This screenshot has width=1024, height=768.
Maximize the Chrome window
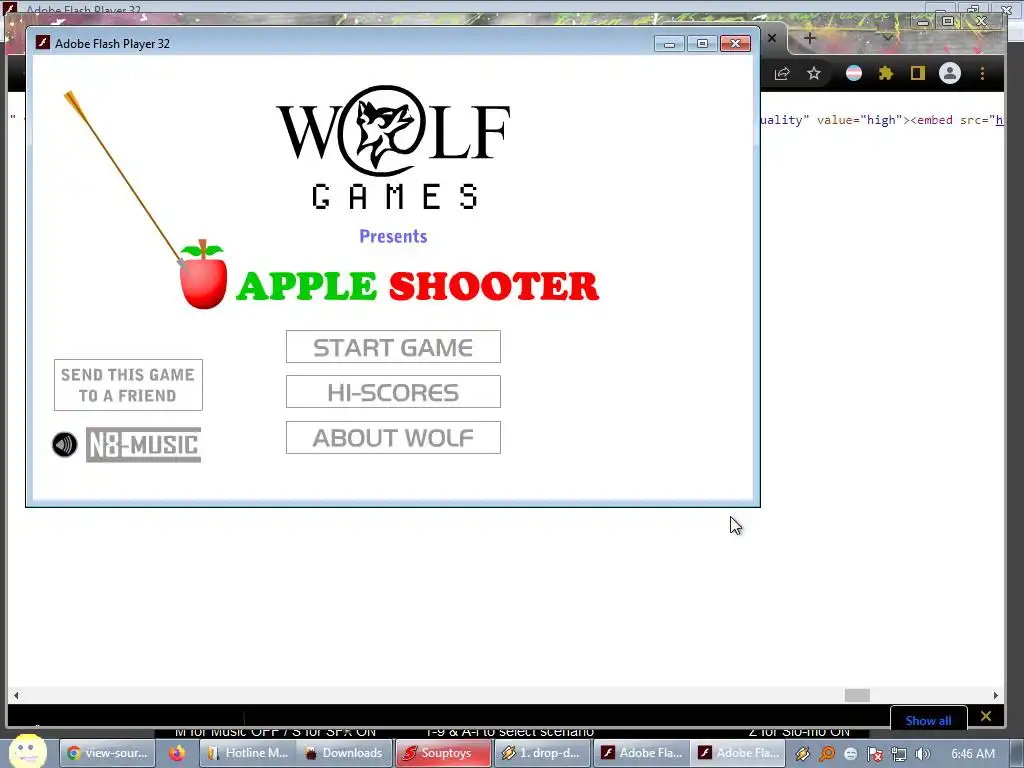948,22
